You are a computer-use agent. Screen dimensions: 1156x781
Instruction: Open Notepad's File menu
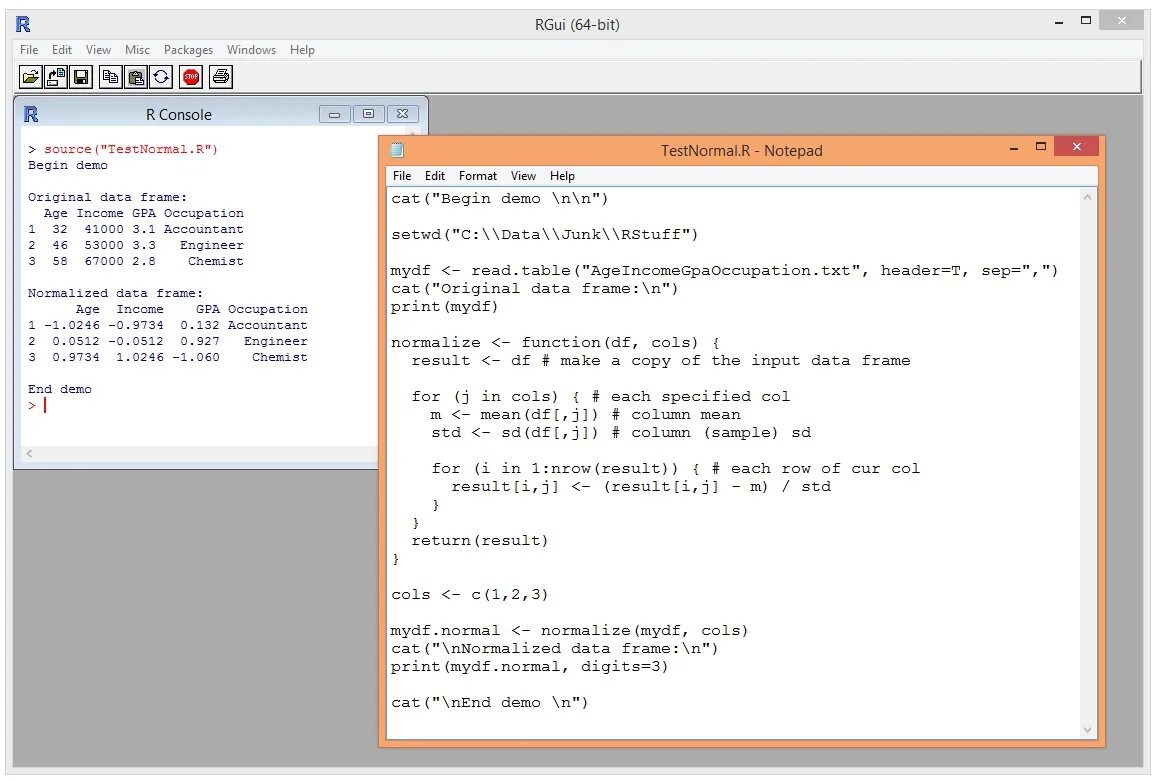point(402,176)
